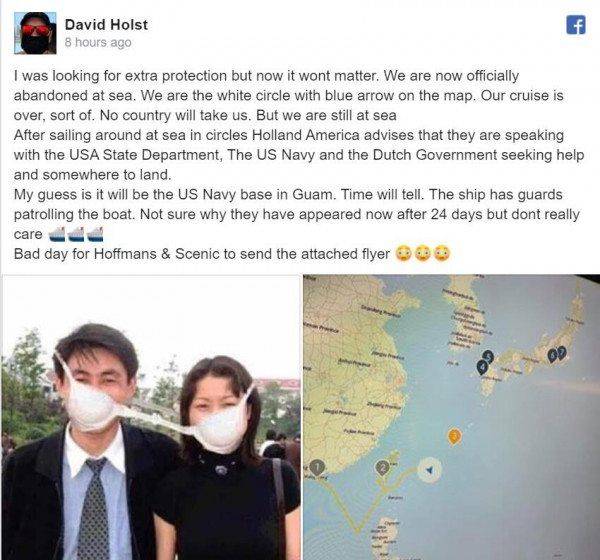Select the dark blue pin numbered 4

point(483,367)
